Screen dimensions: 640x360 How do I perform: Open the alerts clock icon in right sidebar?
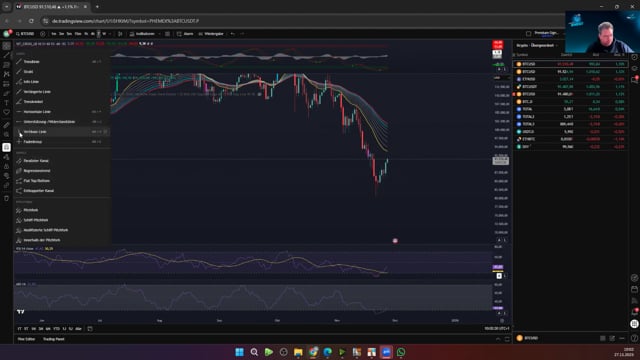[634, 58]
